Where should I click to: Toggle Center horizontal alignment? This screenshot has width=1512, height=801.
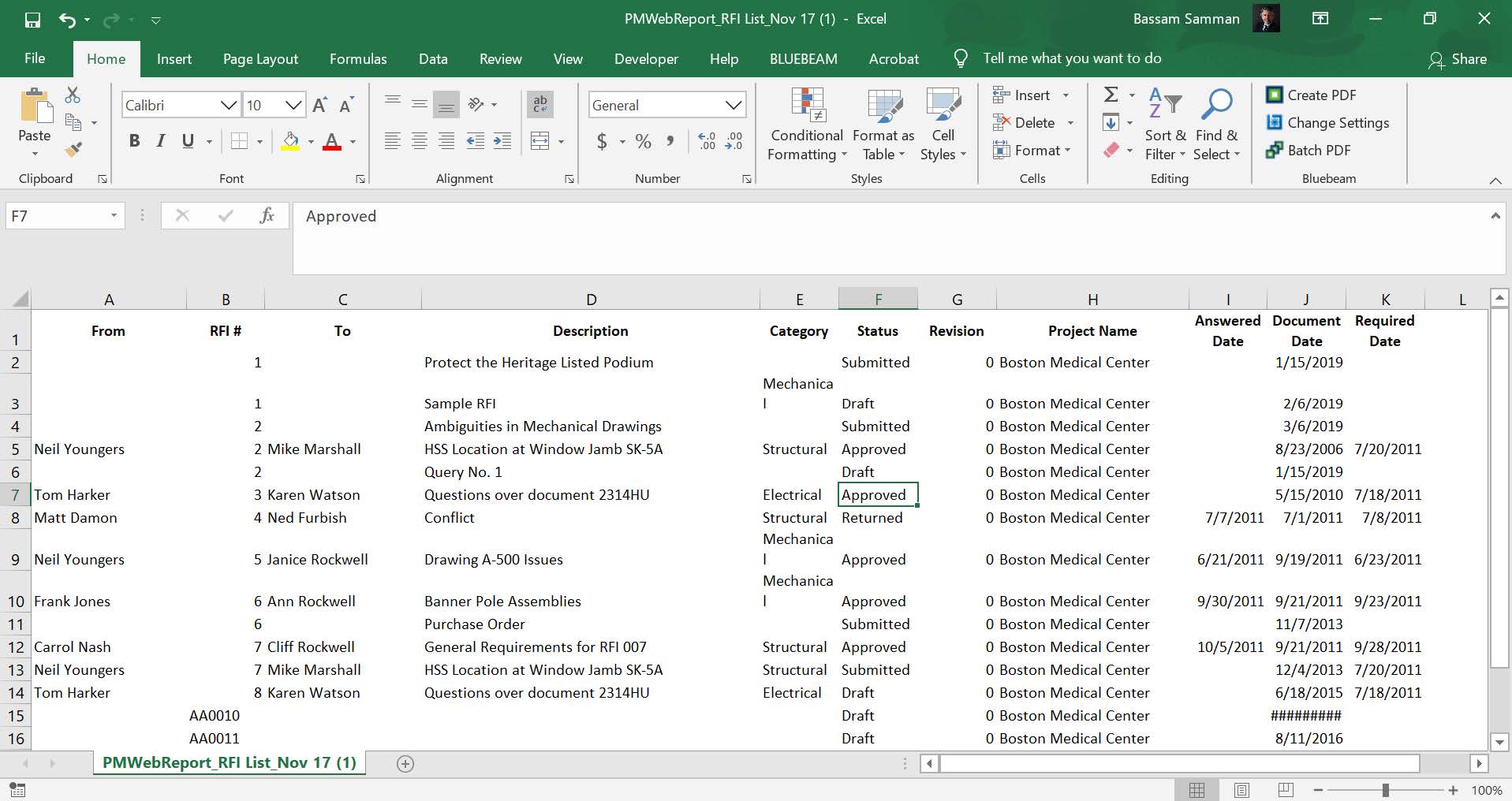(420, 141)
